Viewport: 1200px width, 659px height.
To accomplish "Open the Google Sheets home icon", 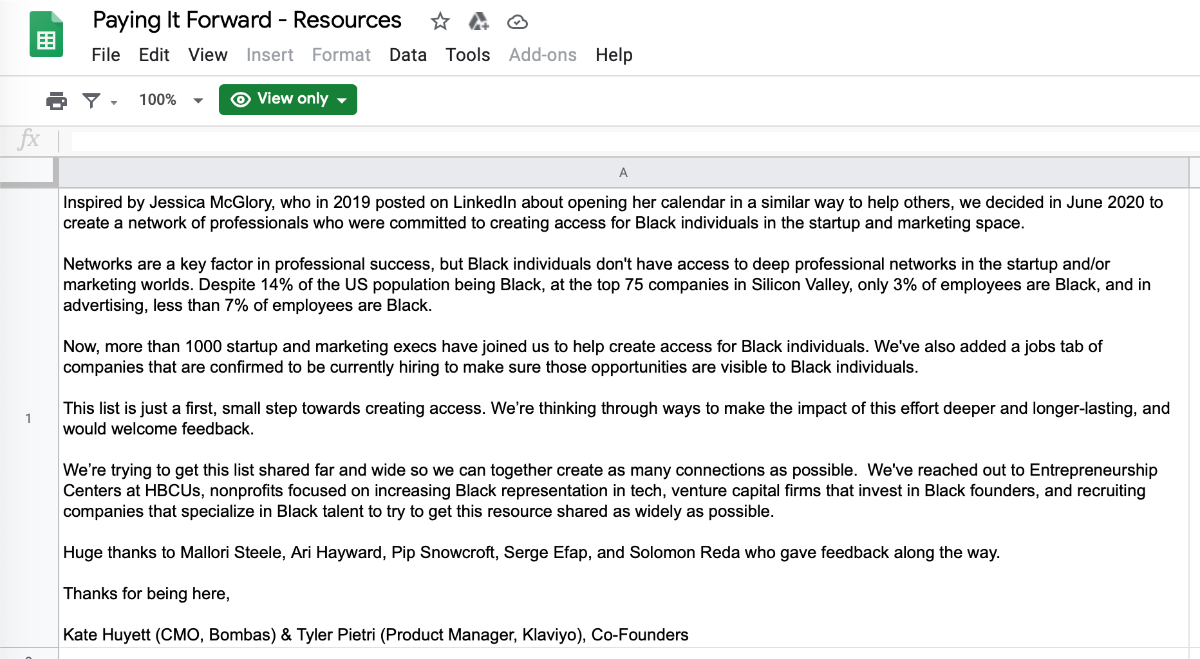I will coord(46,36).
